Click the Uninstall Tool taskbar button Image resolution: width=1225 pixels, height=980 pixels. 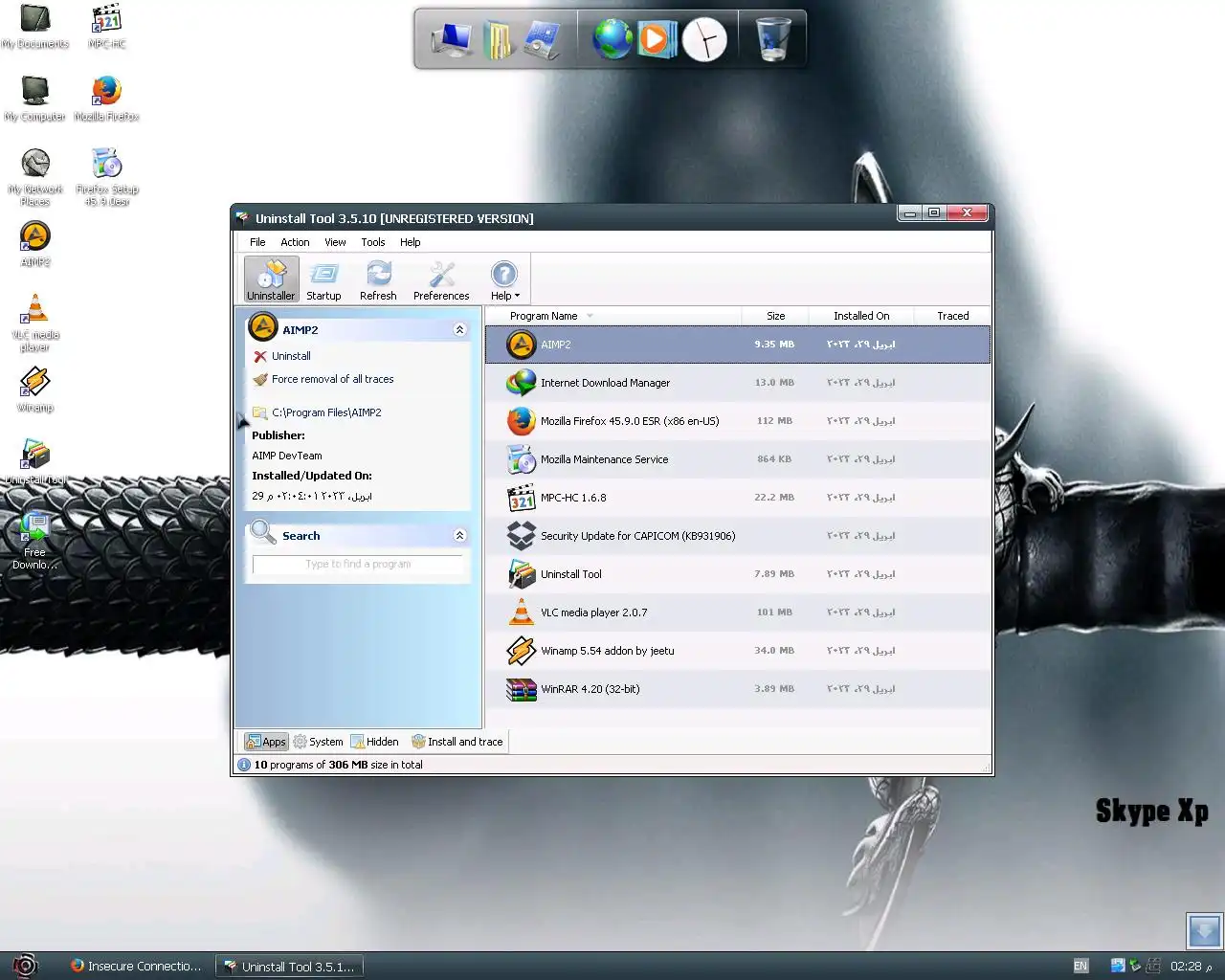coord(290,966)
